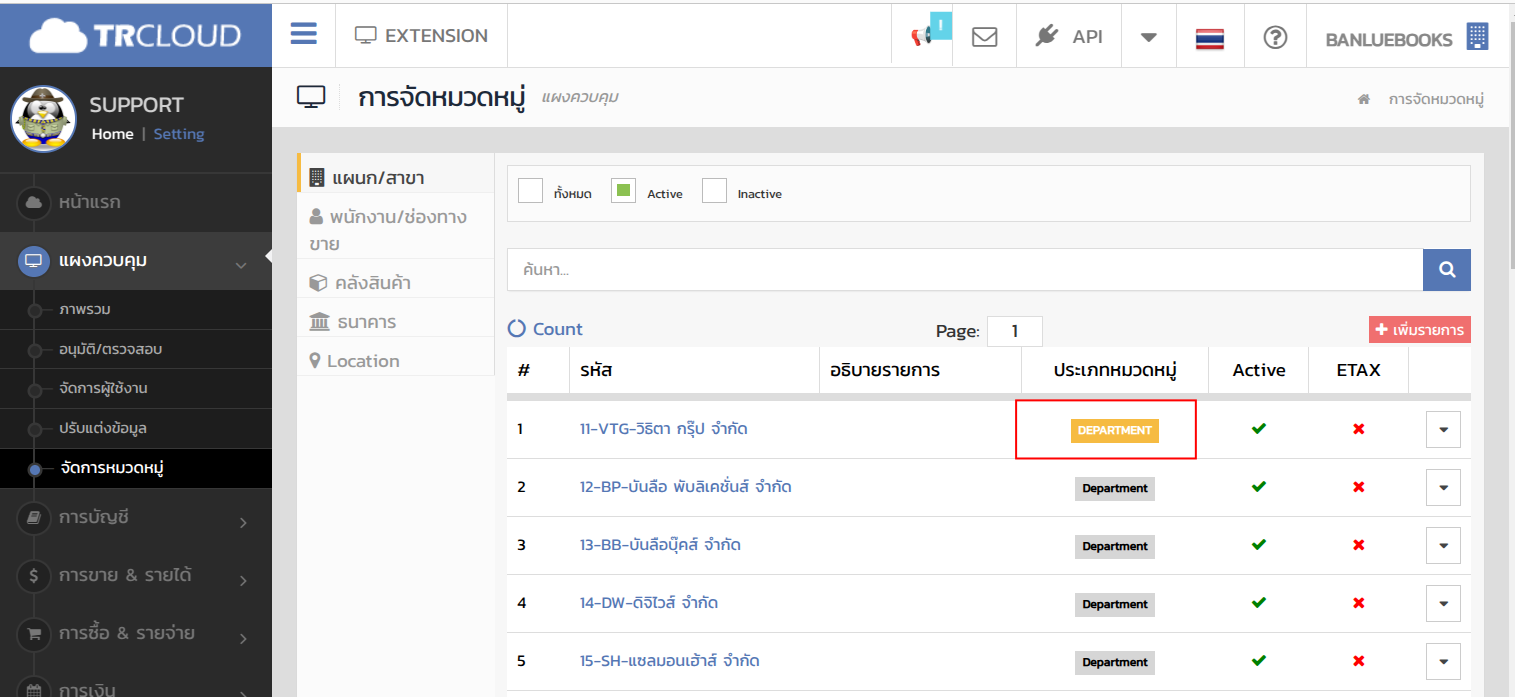The height and width of the screenshot is (697, 1515).
Task: Click the TRCLOUD logo
Action: 135,36
